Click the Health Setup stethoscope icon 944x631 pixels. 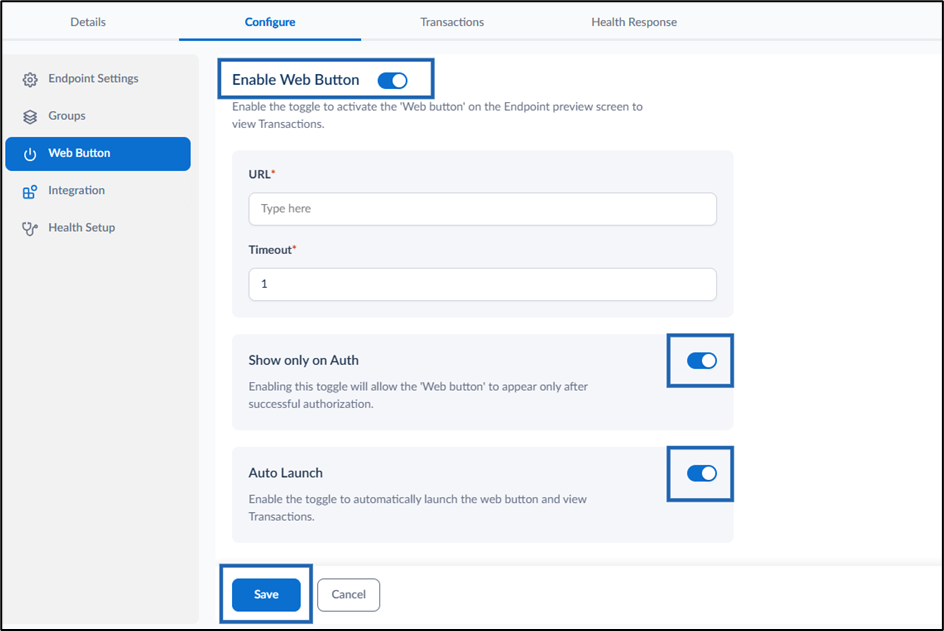(30, 229)
